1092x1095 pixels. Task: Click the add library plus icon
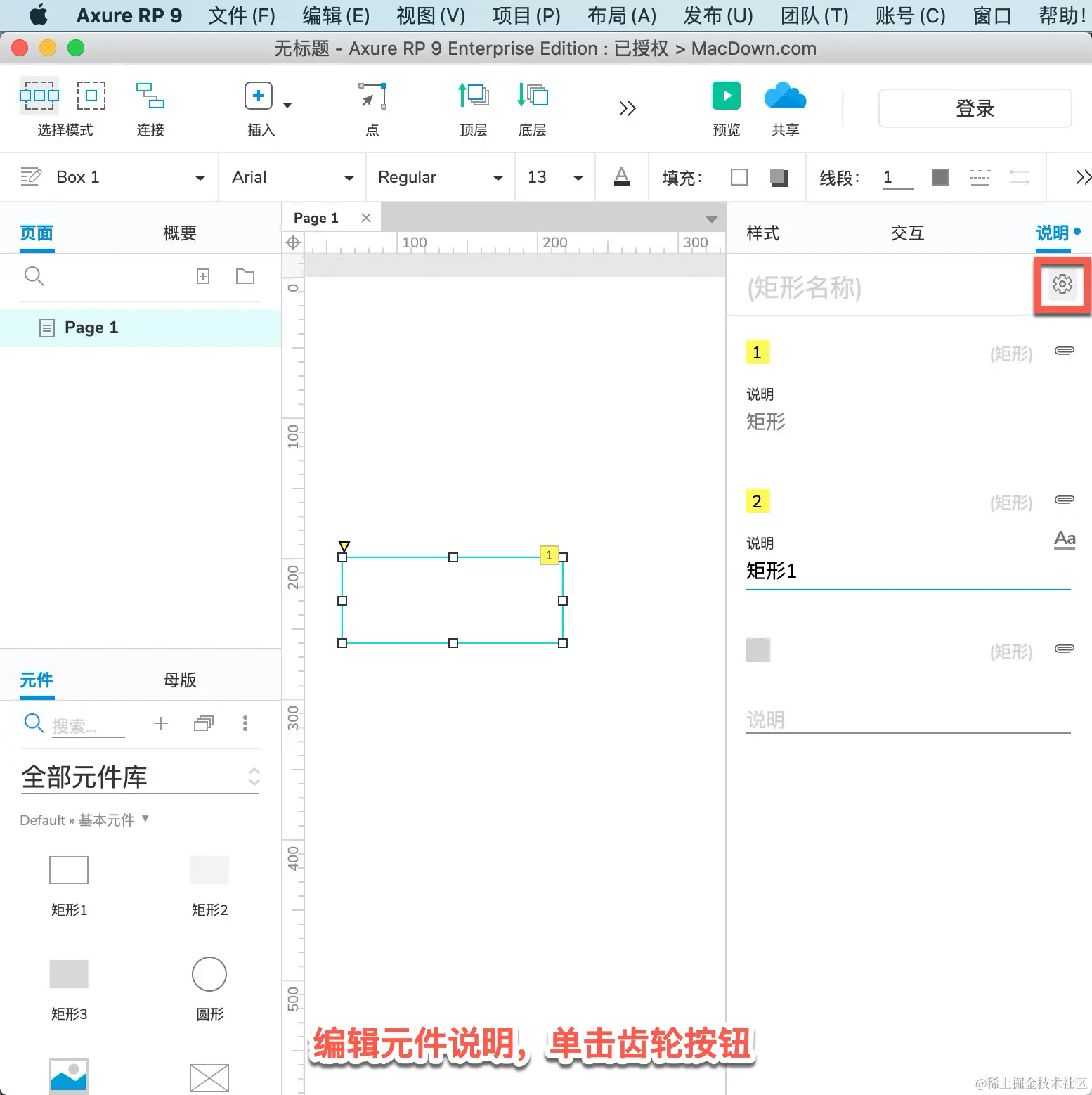click(161, 723)
